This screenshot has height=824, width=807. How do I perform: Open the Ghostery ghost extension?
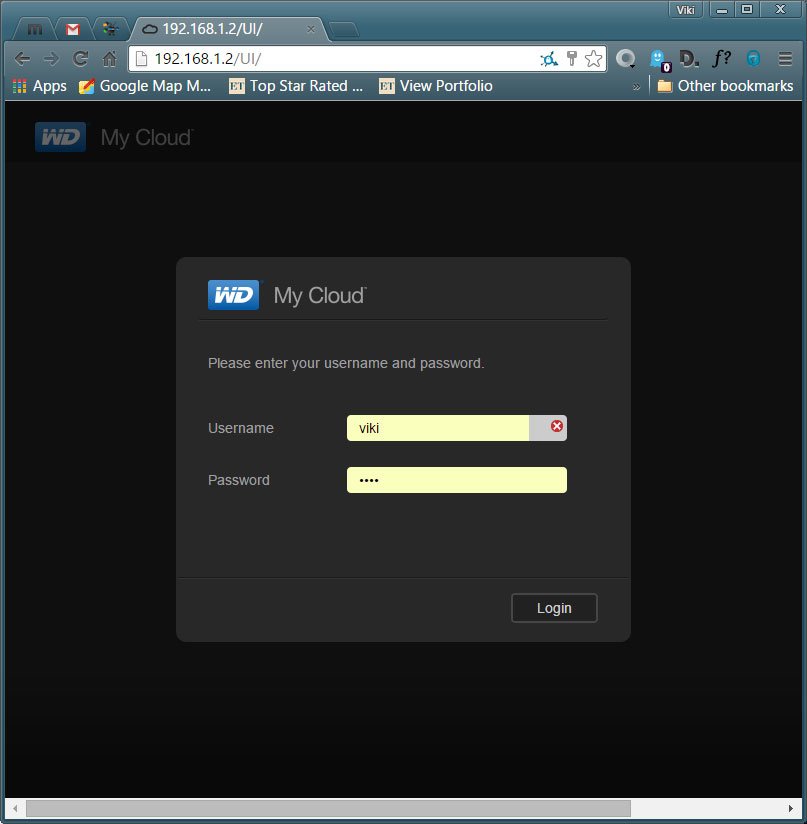tap(659, 59)
